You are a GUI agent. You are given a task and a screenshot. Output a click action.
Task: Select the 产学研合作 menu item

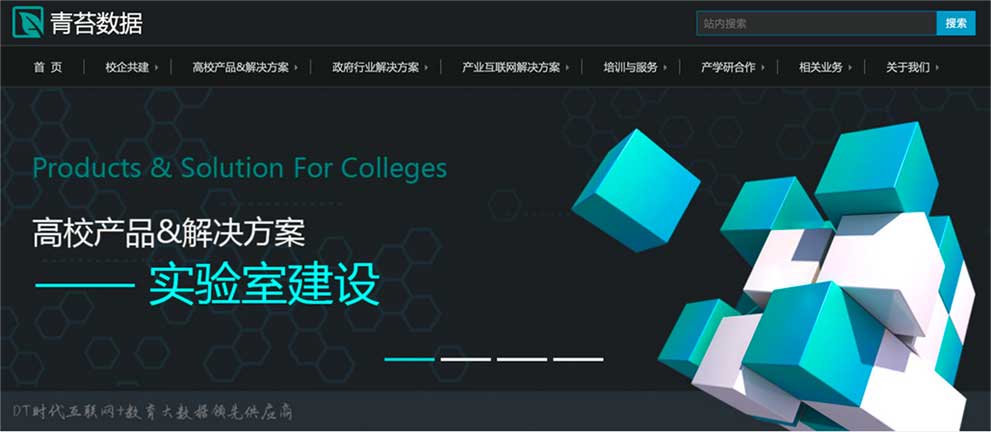[727, 67]
